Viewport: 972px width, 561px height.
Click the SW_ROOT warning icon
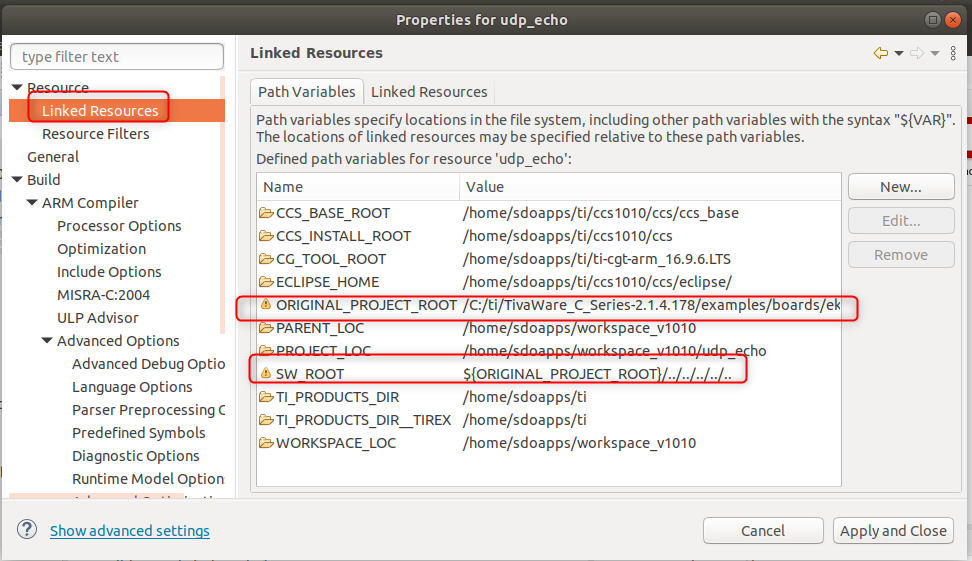[266, 374]
